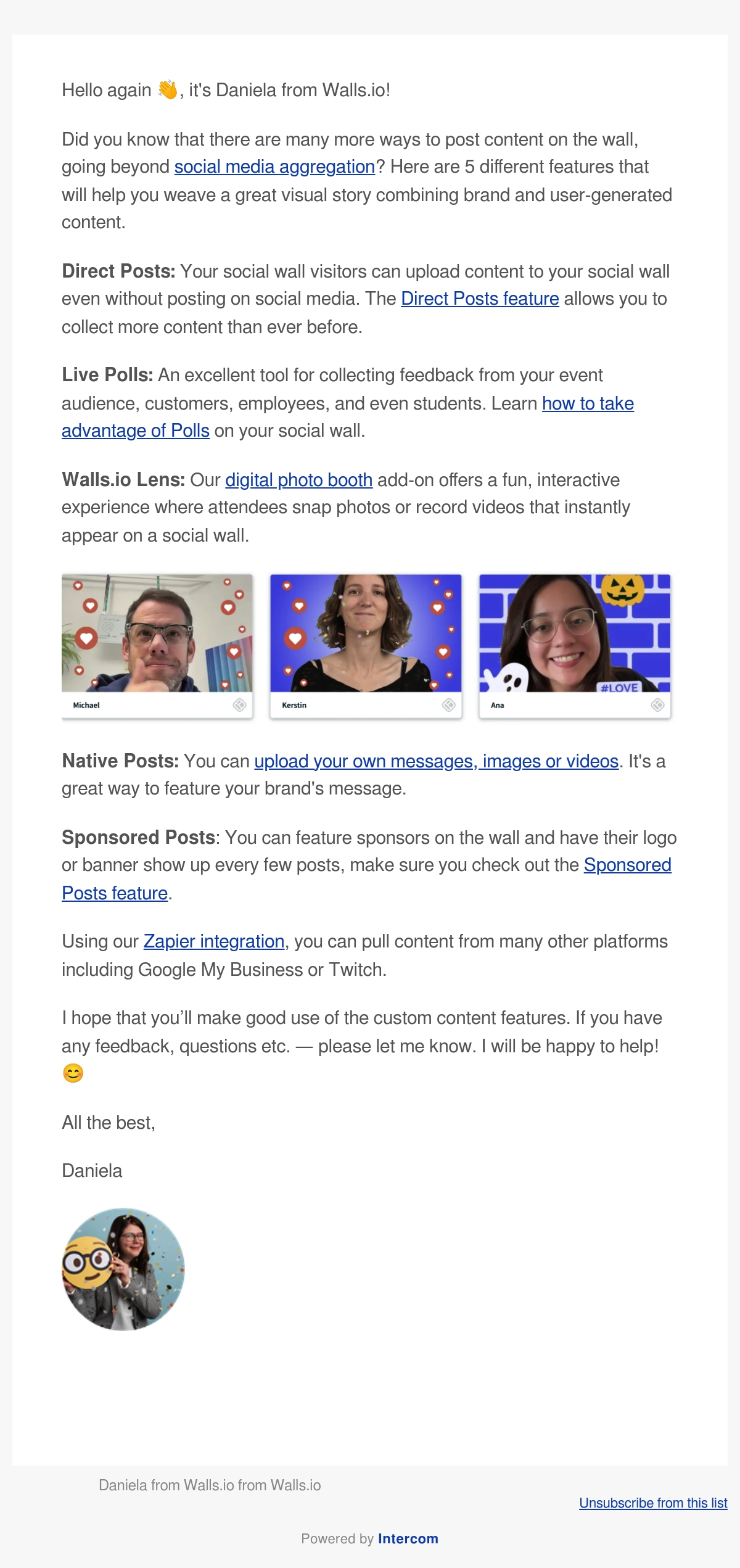Image resolution: width=740 pixels, height=1568 pixels.
Task: Click the Walls.io icon on Michael's card
Action: point(239,705)
